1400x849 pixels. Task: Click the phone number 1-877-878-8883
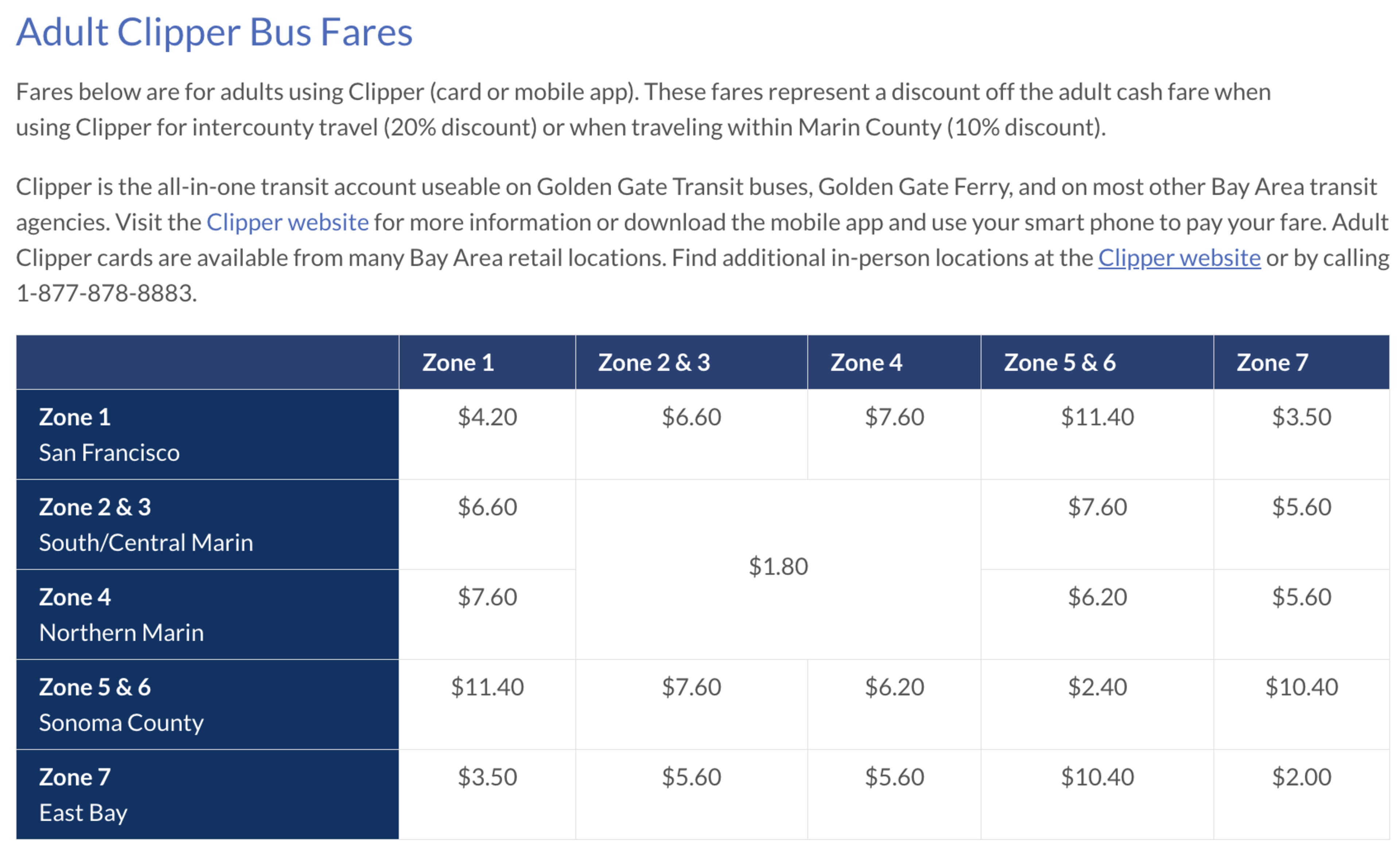pos(106,294)
